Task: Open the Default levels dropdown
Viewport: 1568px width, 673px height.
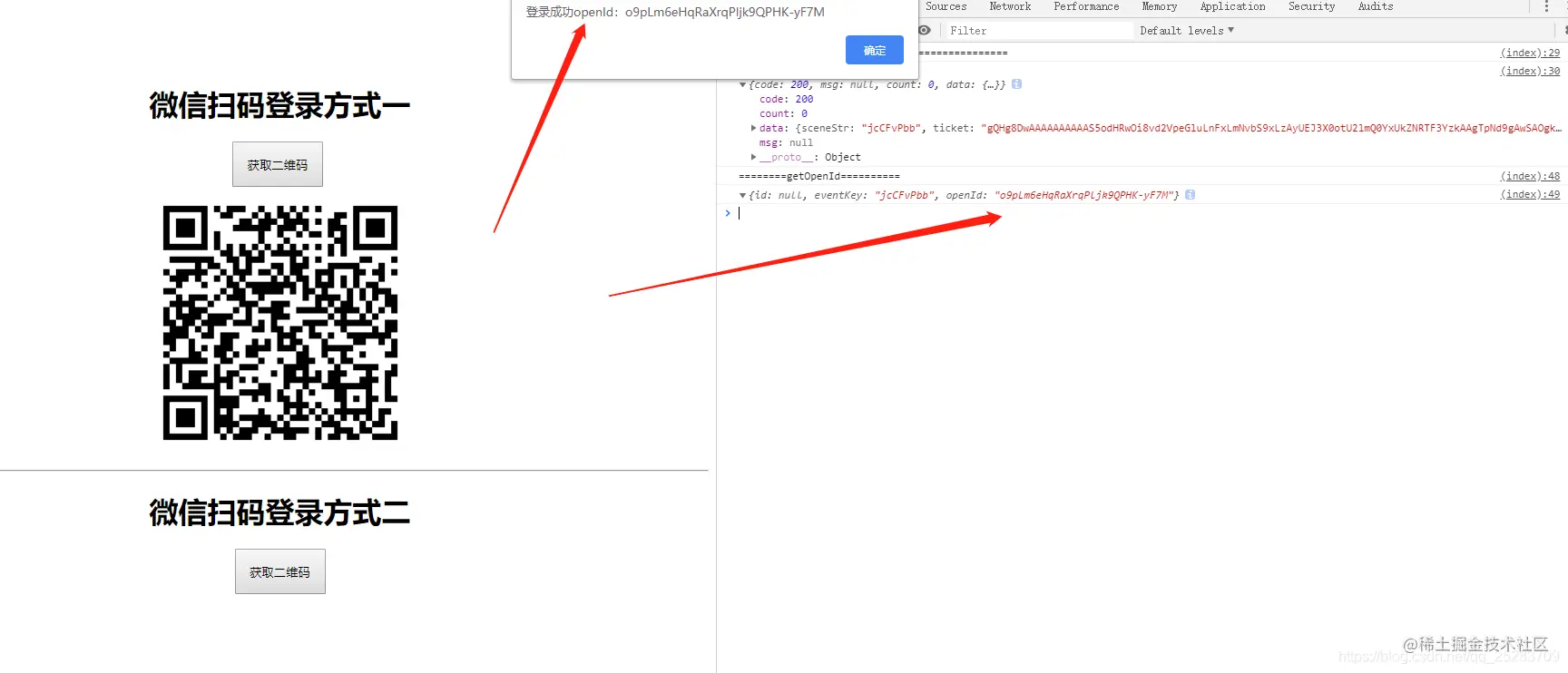Action: (x=1186, y=31)
